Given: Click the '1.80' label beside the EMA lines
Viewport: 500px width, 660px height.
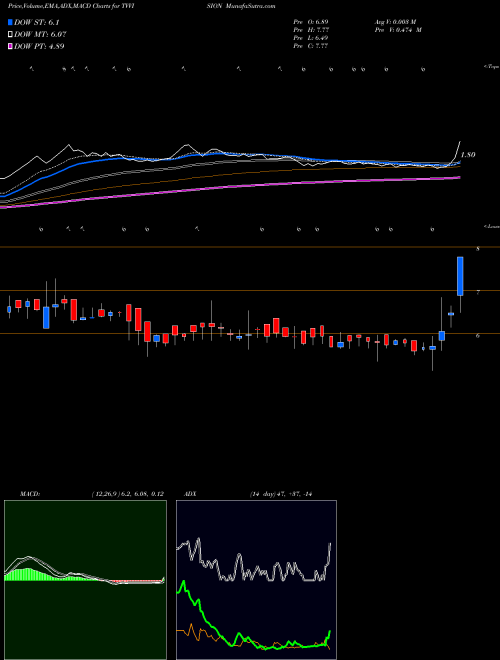Looking at the screenshot, I should point(468,154).
